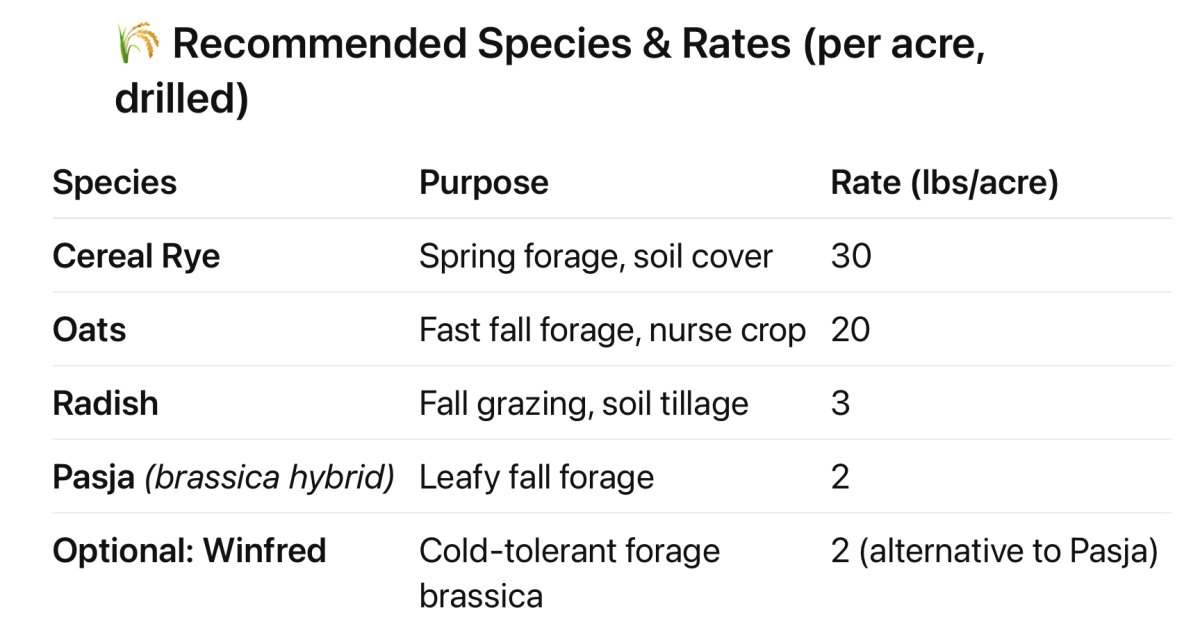Select the Radish species cell
1200x624 pixels.
coord(105,403)
